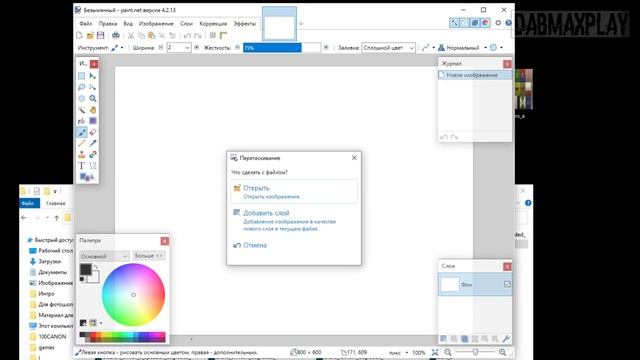
Task: Select the Magic Wand tool
Action: pos(82,110)
